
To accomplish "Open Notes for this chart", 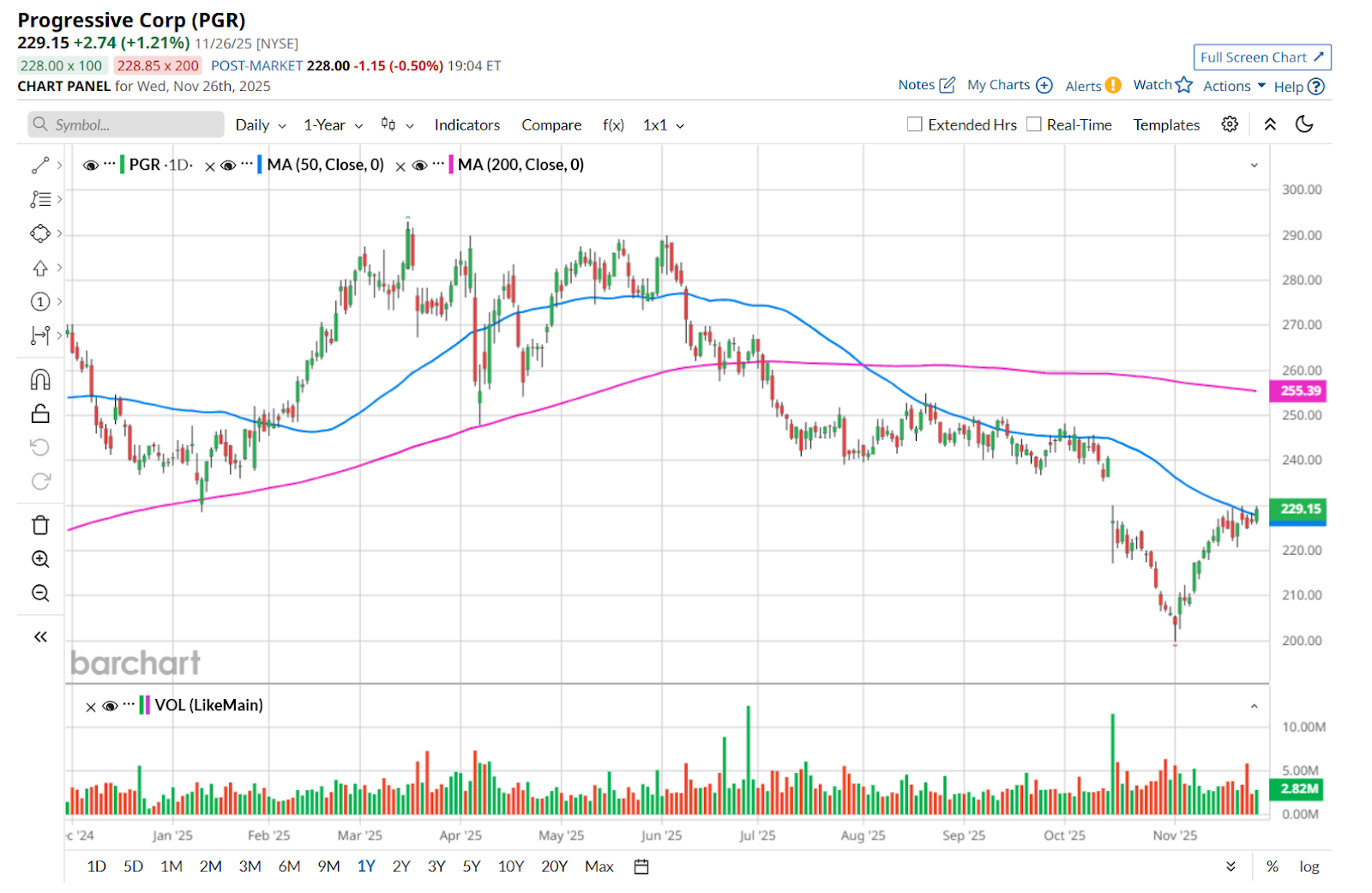I will (x=927, y=85).
